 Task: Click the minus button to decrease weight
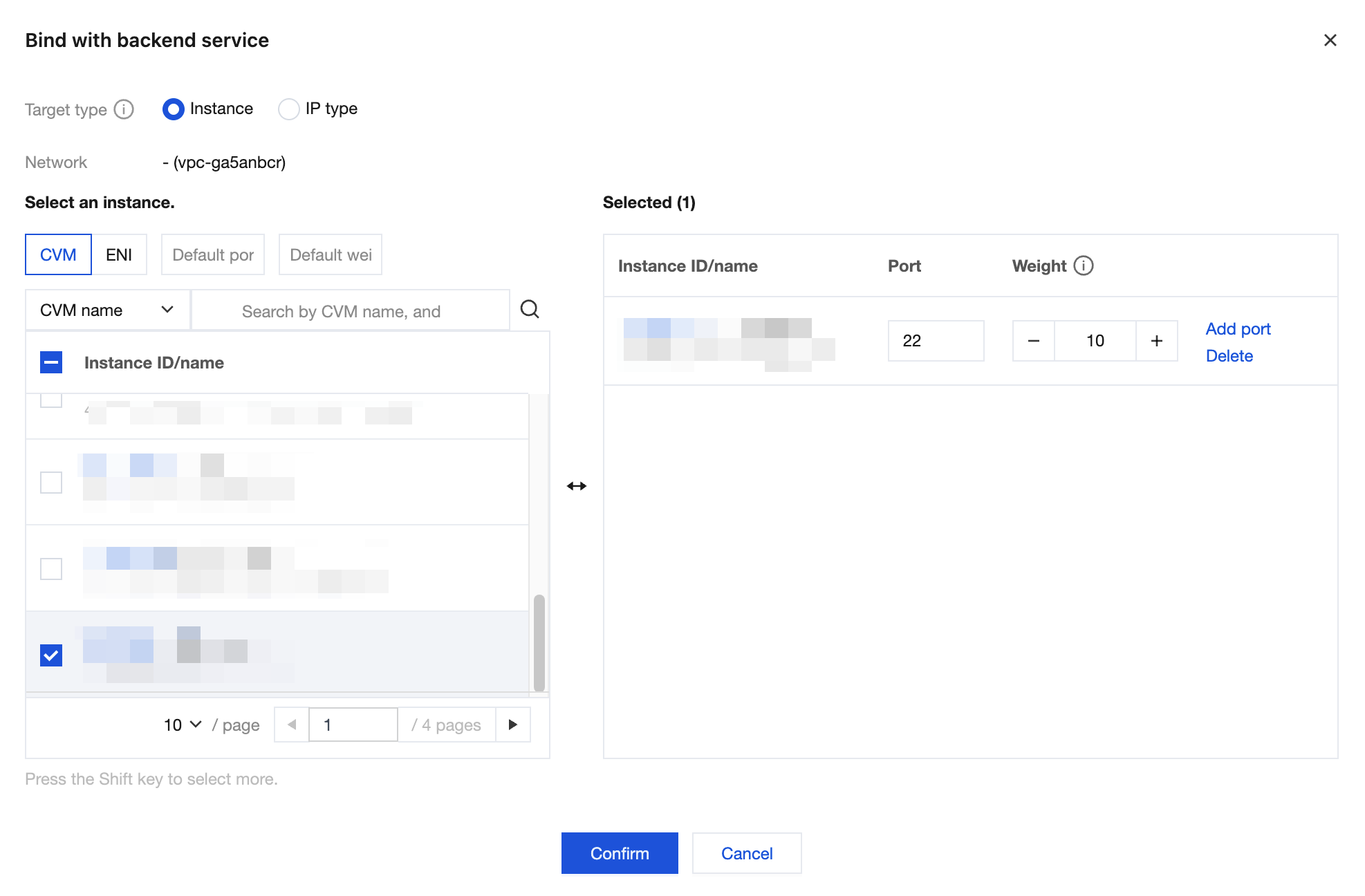coord(1033,341)
